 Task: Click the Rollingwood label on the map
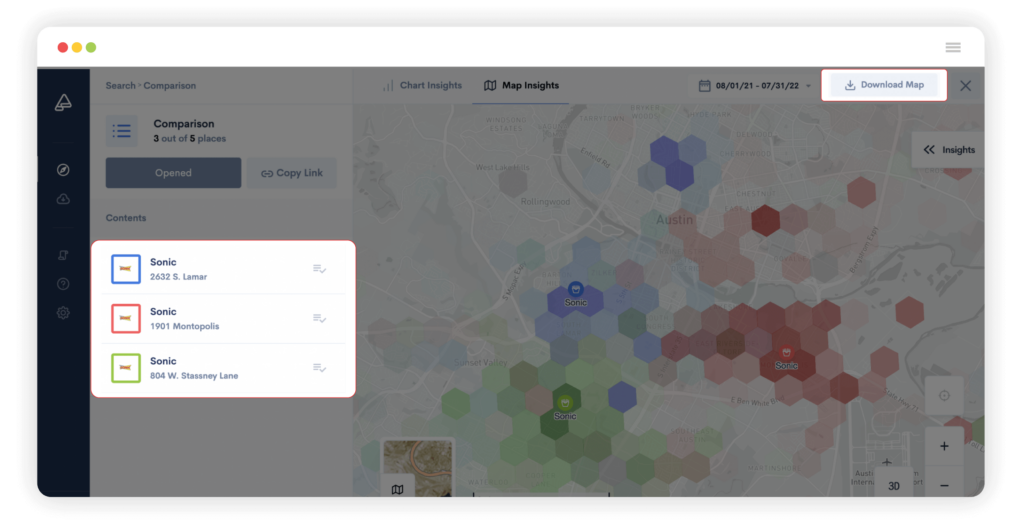(x=545, y=202)
